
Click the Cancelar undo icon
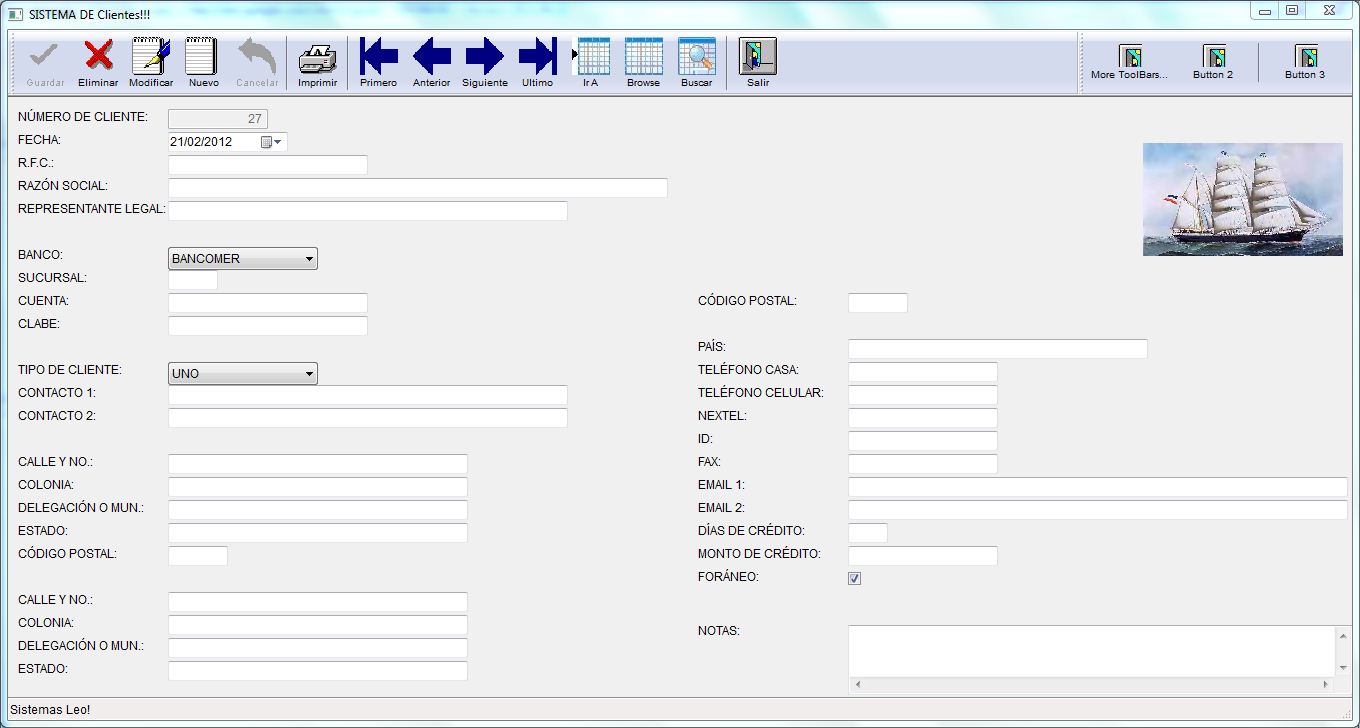point(256,57)
